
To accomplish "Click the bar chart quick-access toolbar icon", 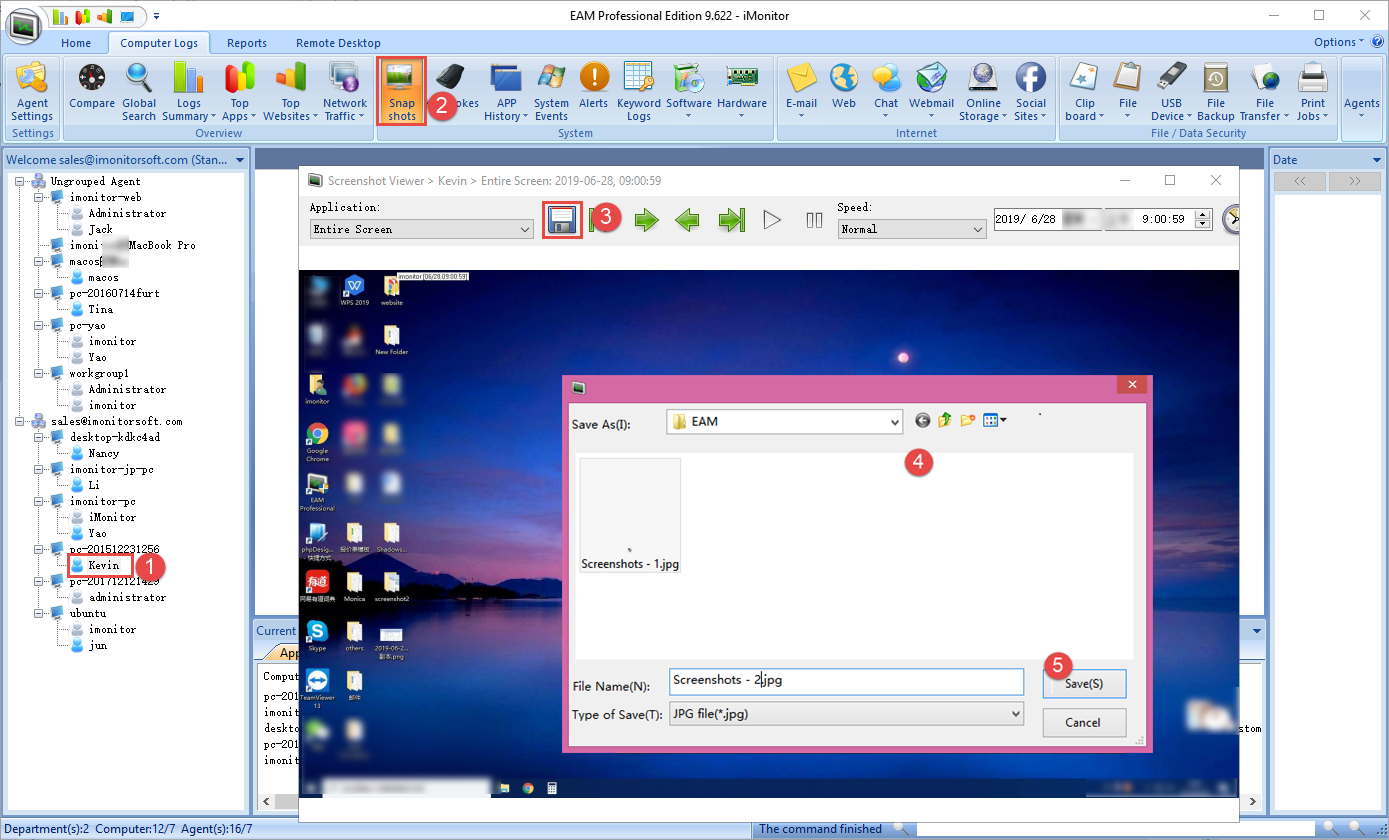I will point(61,17).
